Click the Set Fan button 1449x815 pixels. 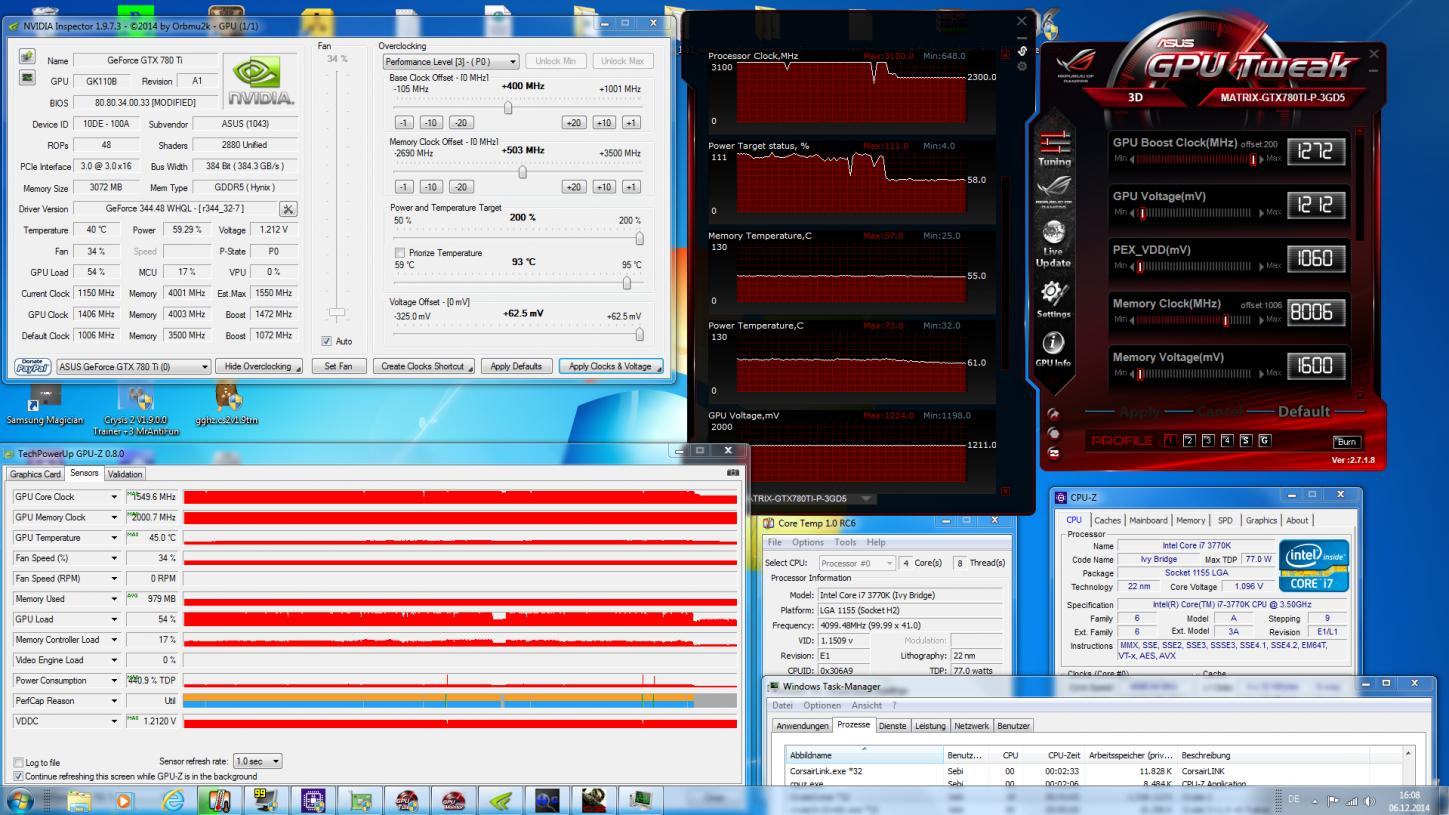339,366
